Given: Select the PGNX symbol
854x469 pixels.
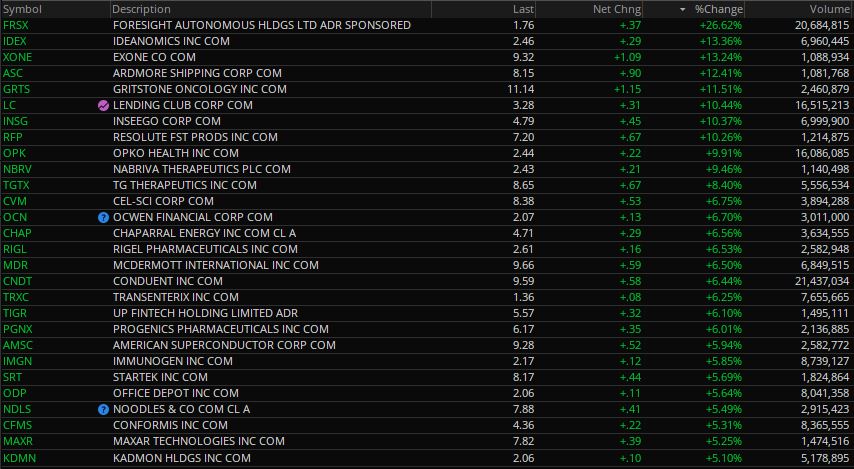Looking at the screenshot, I should pyautogui.click(x=17, y=329).
